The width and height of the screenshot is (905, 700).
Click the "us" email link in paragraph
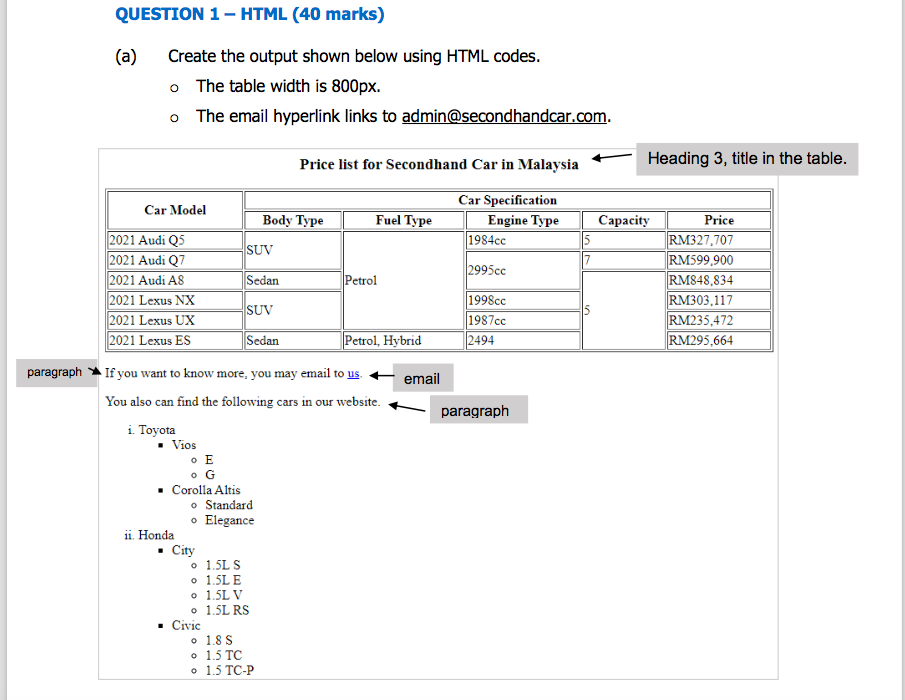pos(355,373)
